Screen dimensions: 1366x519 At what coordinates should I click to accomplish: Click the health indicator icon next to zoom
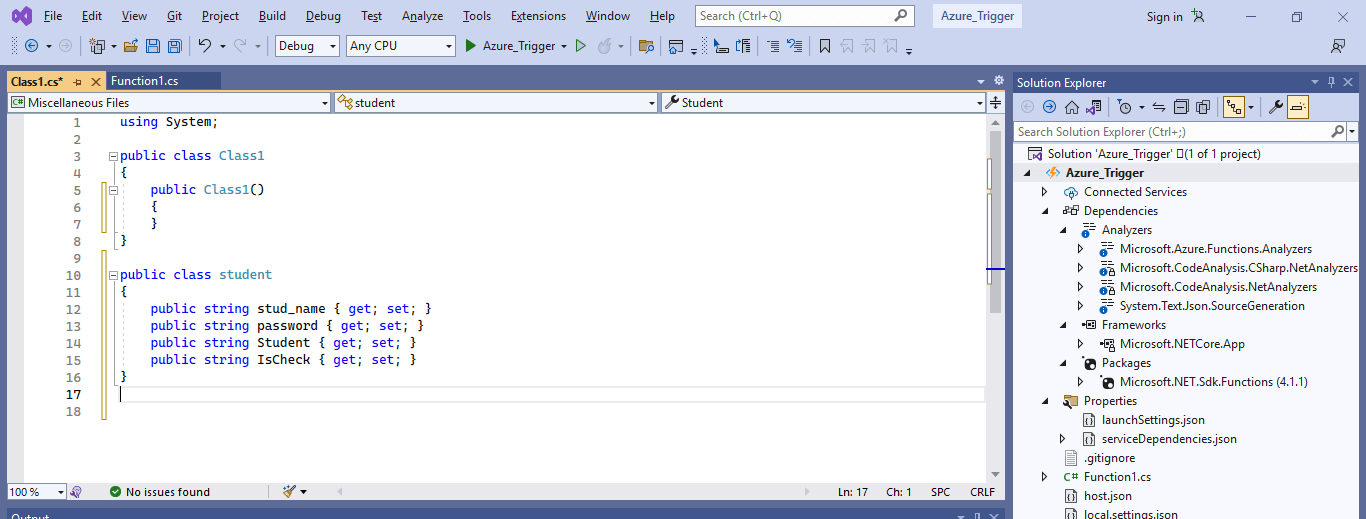point(76,492)
